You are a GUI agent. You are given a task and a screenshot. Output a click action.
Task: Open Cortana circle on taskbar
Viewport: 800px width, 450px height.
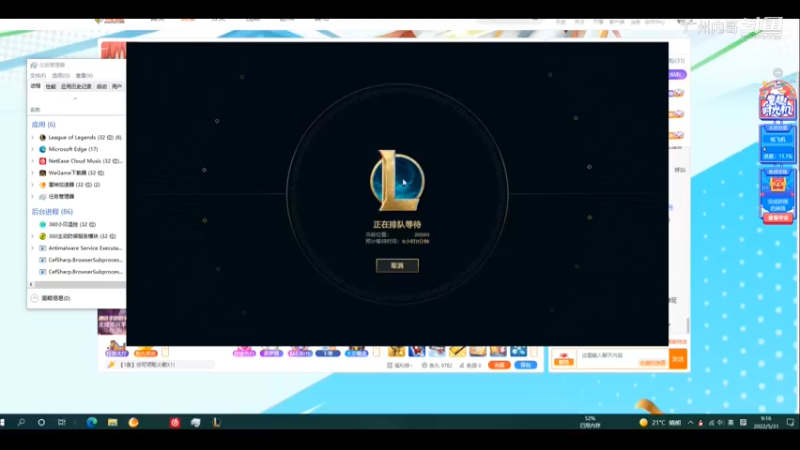(x=41, y=422)
